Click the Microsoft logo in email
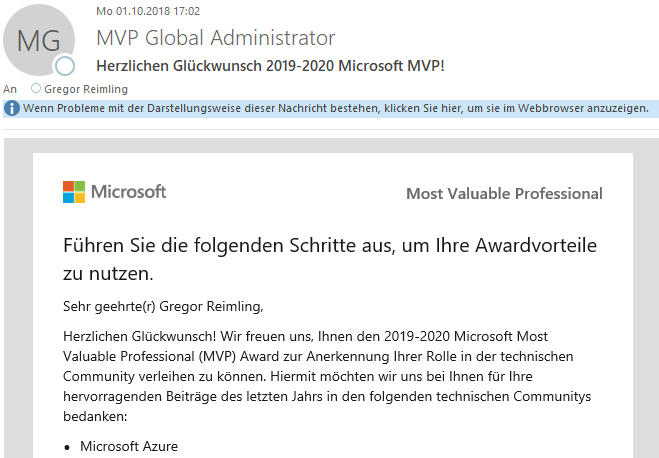 tap(115, 192)
